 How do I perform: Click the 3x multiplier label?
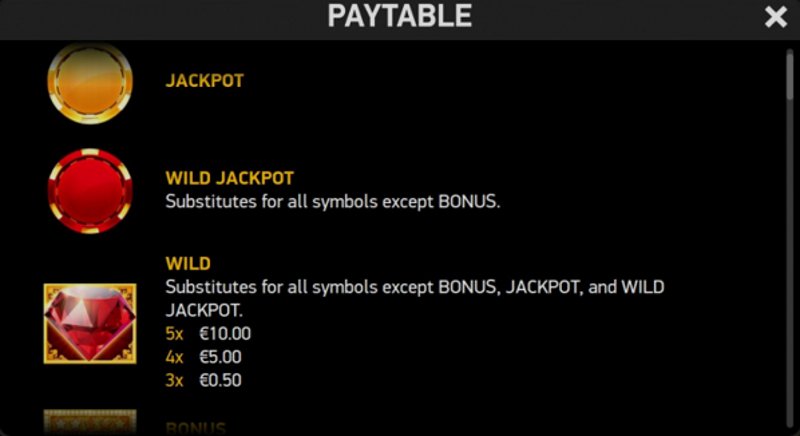click(174, 380)
